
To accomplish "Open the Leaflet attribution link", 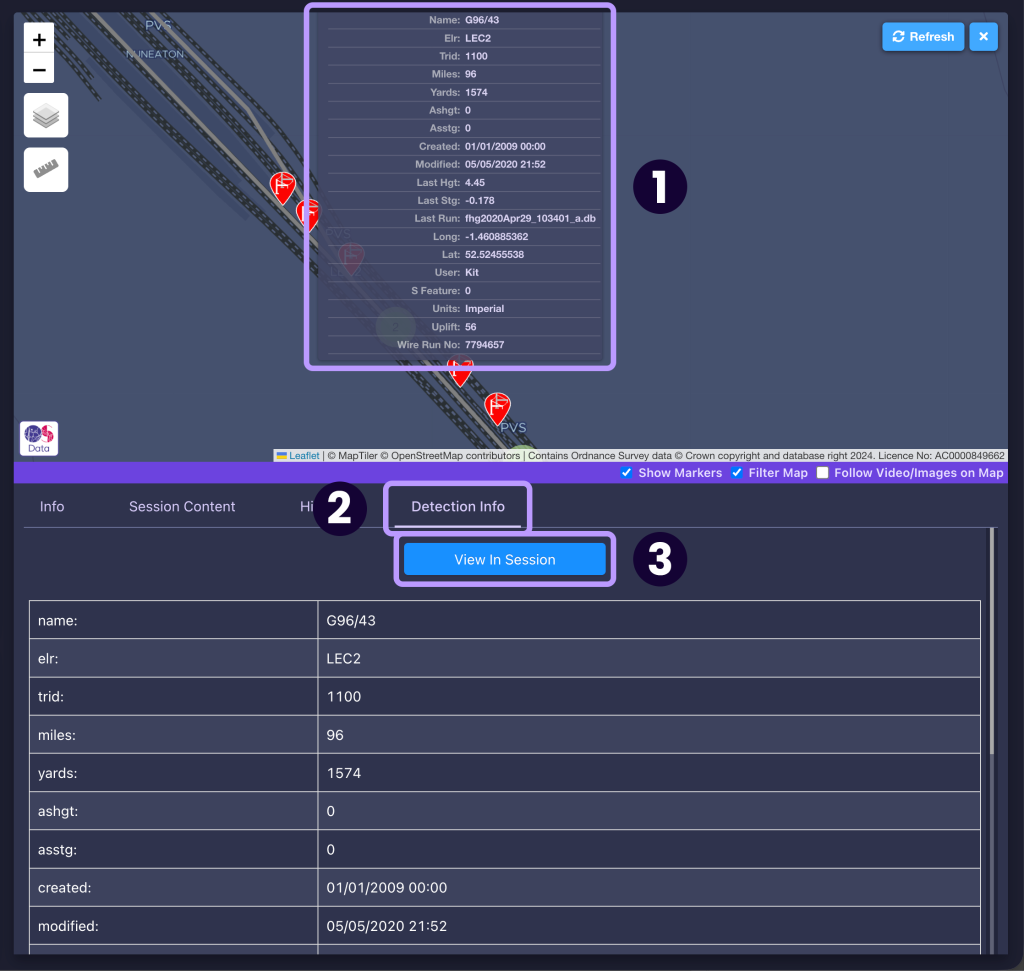I will pos(304,456).
